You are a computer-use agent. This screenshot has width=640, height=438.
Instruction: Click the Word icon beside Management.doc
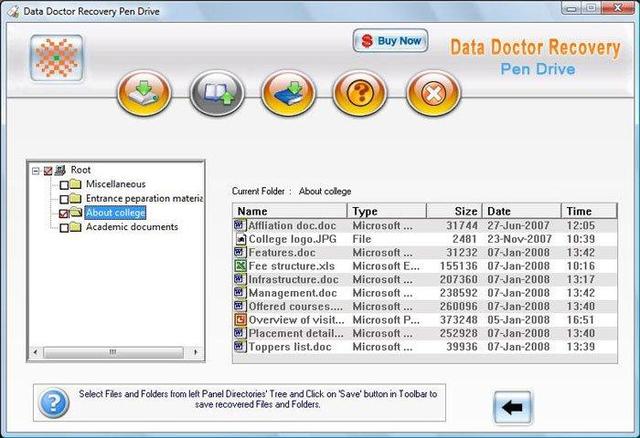point(240,292)
